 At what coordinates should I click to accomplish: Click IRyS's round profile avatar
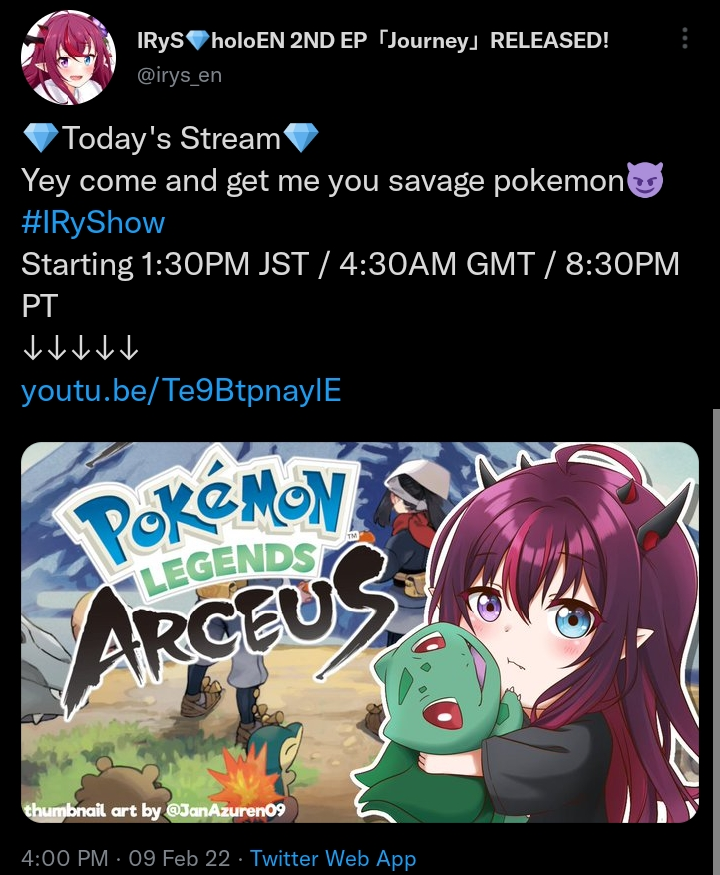pos(68,57)
